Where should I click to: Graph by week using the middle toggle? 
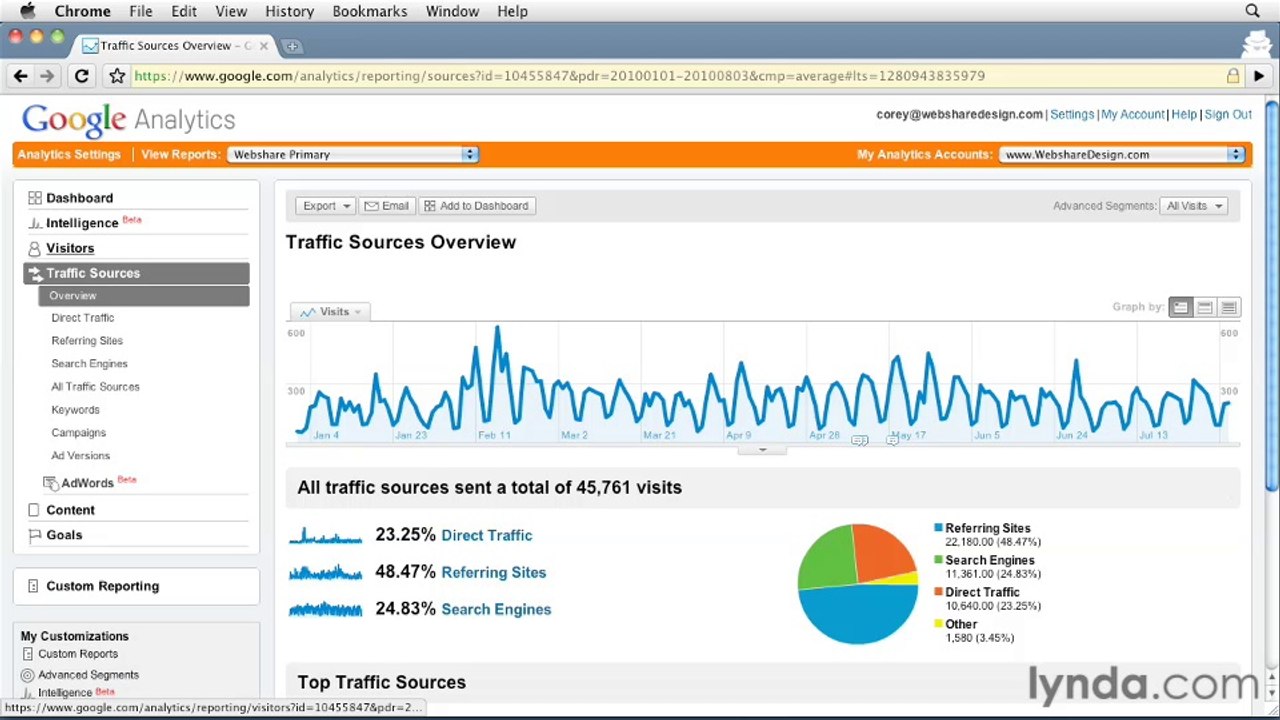point(1205,308)
